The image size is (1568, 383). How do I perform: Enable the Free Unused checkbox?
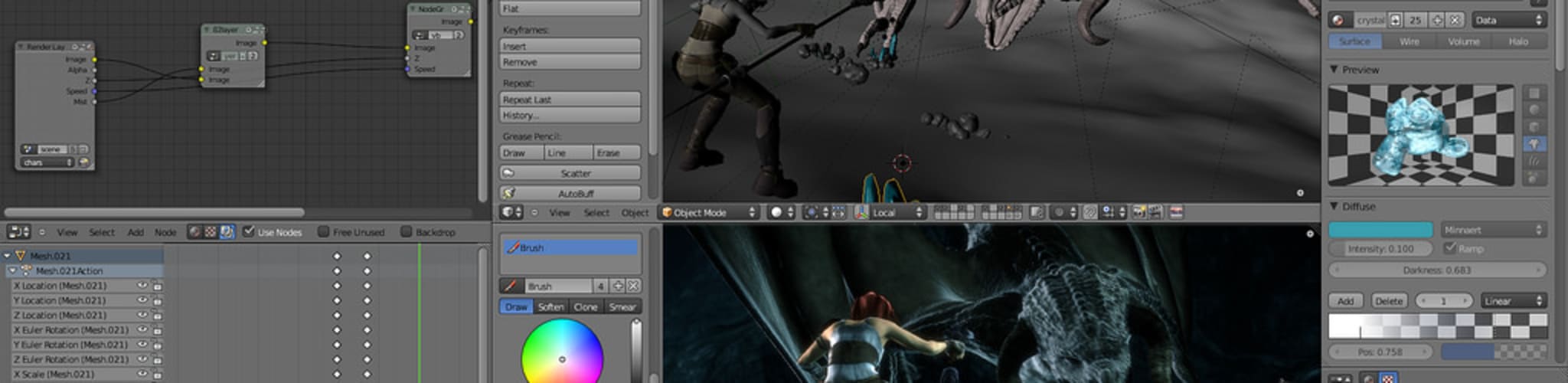(323, 231)
